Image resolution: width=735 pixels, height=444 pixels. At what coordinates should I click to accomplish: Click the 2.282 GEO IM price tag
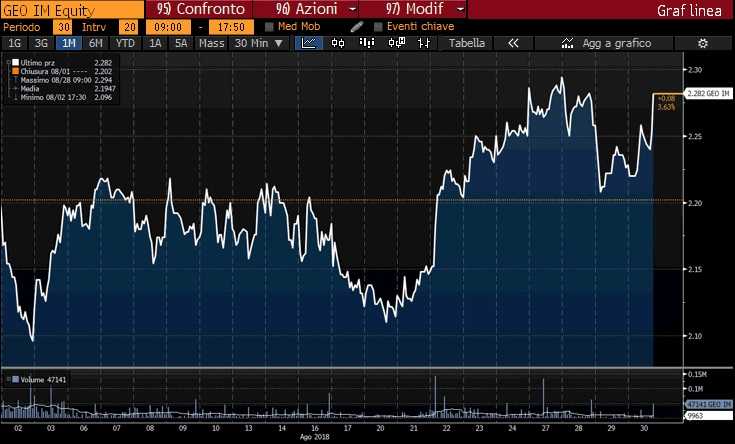click(x=708, y=94)
